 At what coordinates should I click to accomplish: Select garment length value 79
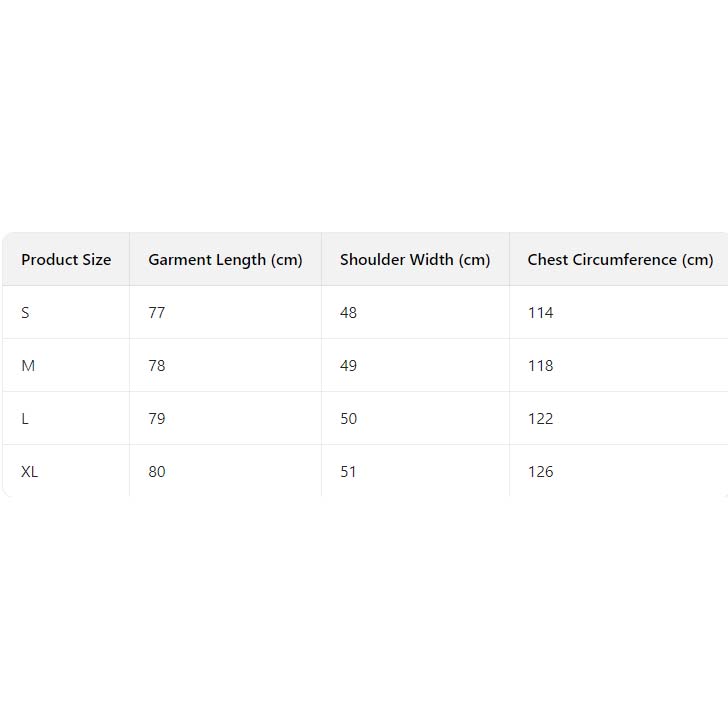(157, 419)
